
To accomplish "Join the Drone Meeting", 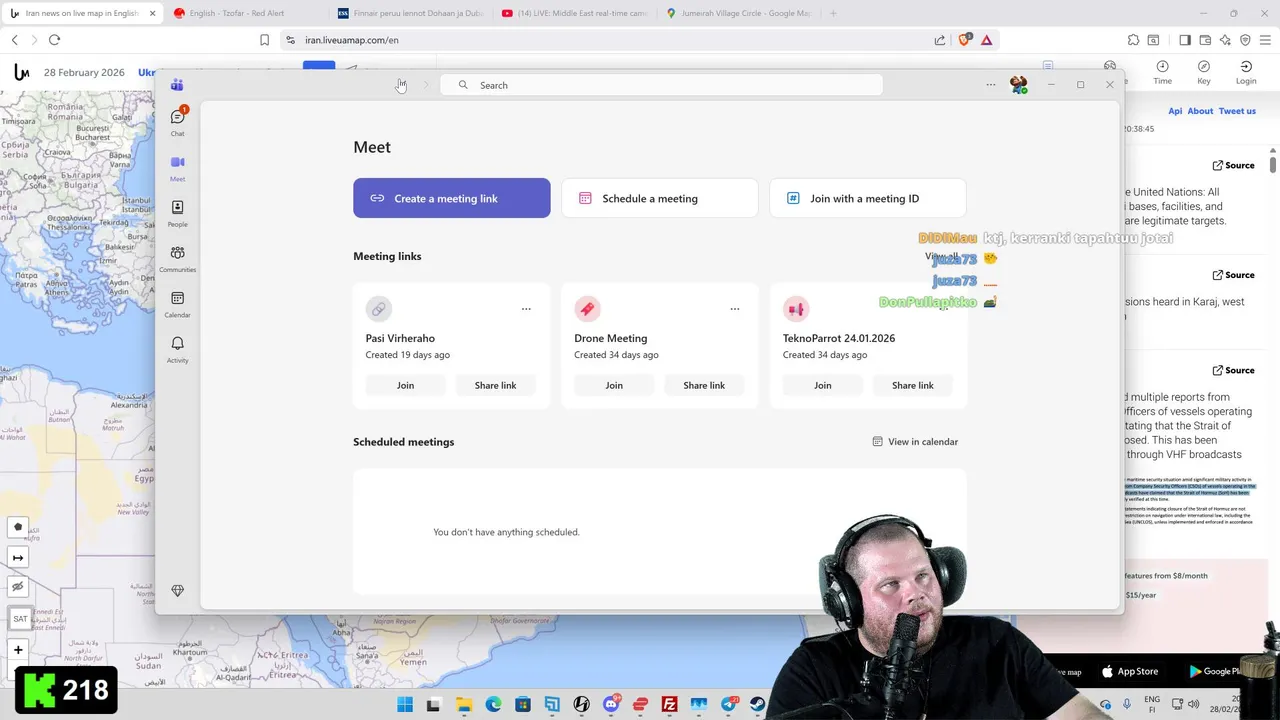I will point(614,385).
